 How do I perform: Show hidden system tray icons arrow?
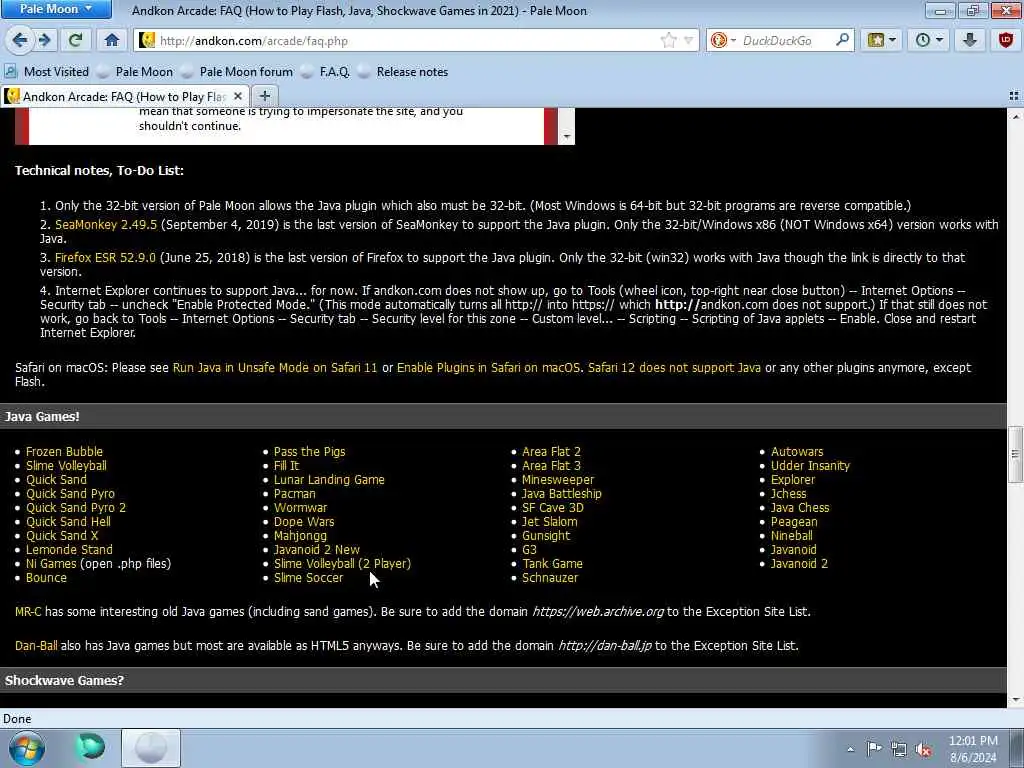(x=850, y=750)
